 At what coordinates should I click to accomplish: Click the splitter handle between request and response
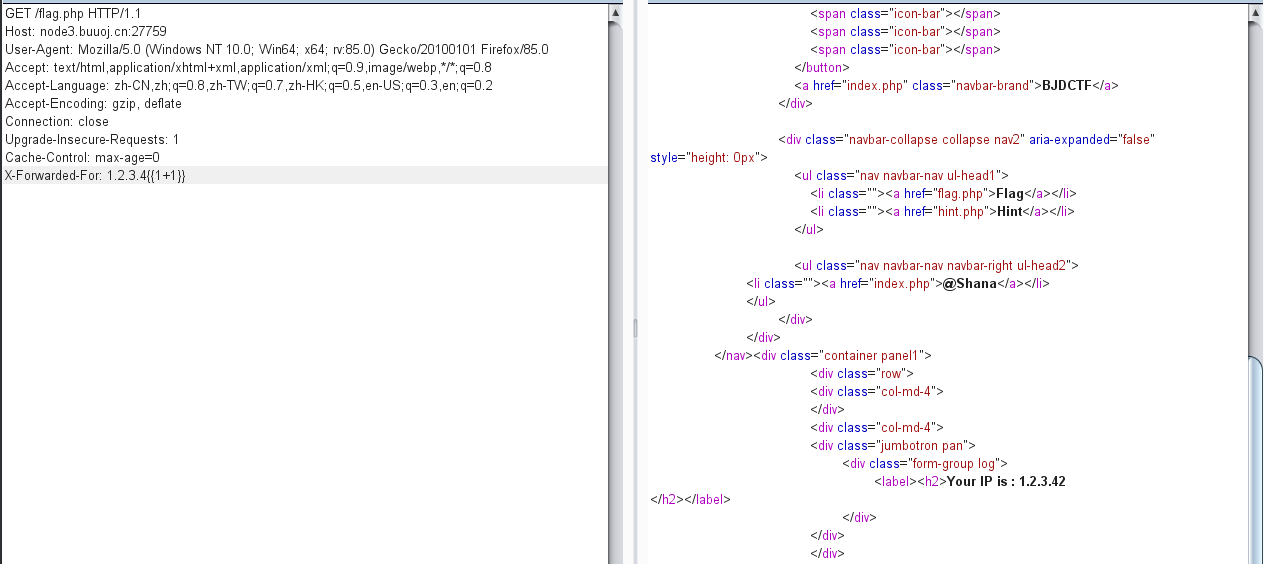tap(635, 328)
